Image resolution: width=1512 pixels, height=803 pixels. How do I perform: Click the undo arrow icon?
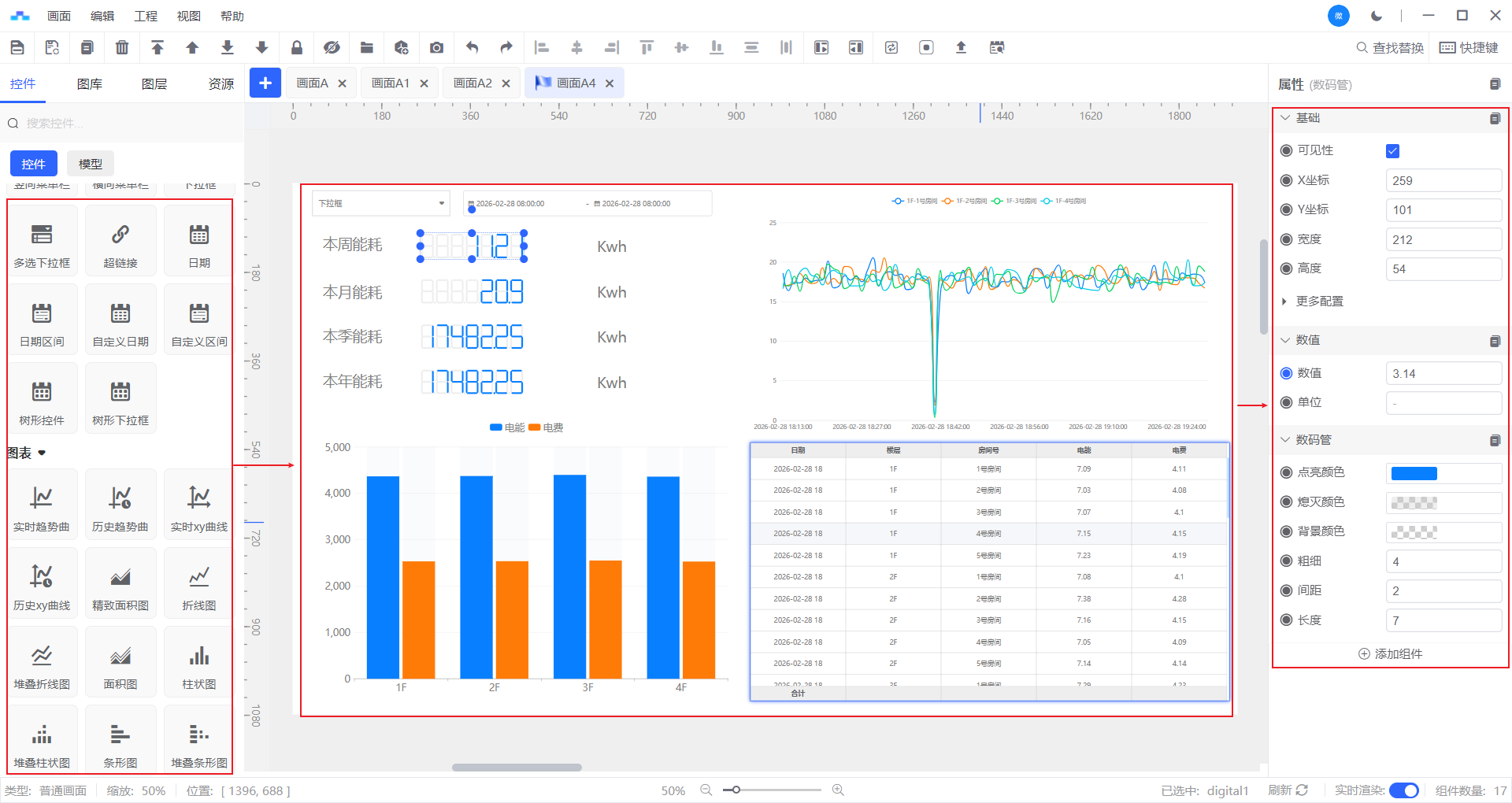pyautogui.click(x=472, y=48)
